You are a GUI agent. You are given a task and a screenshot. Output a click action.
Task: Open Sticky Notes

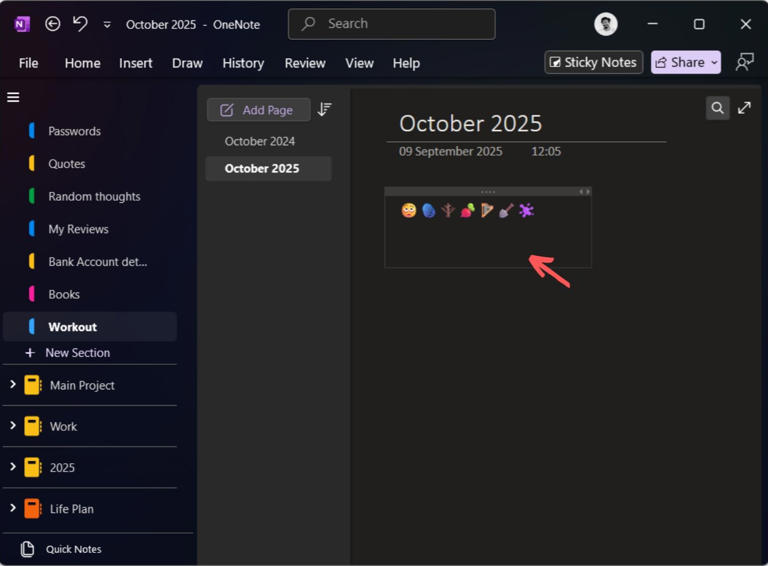593,62
